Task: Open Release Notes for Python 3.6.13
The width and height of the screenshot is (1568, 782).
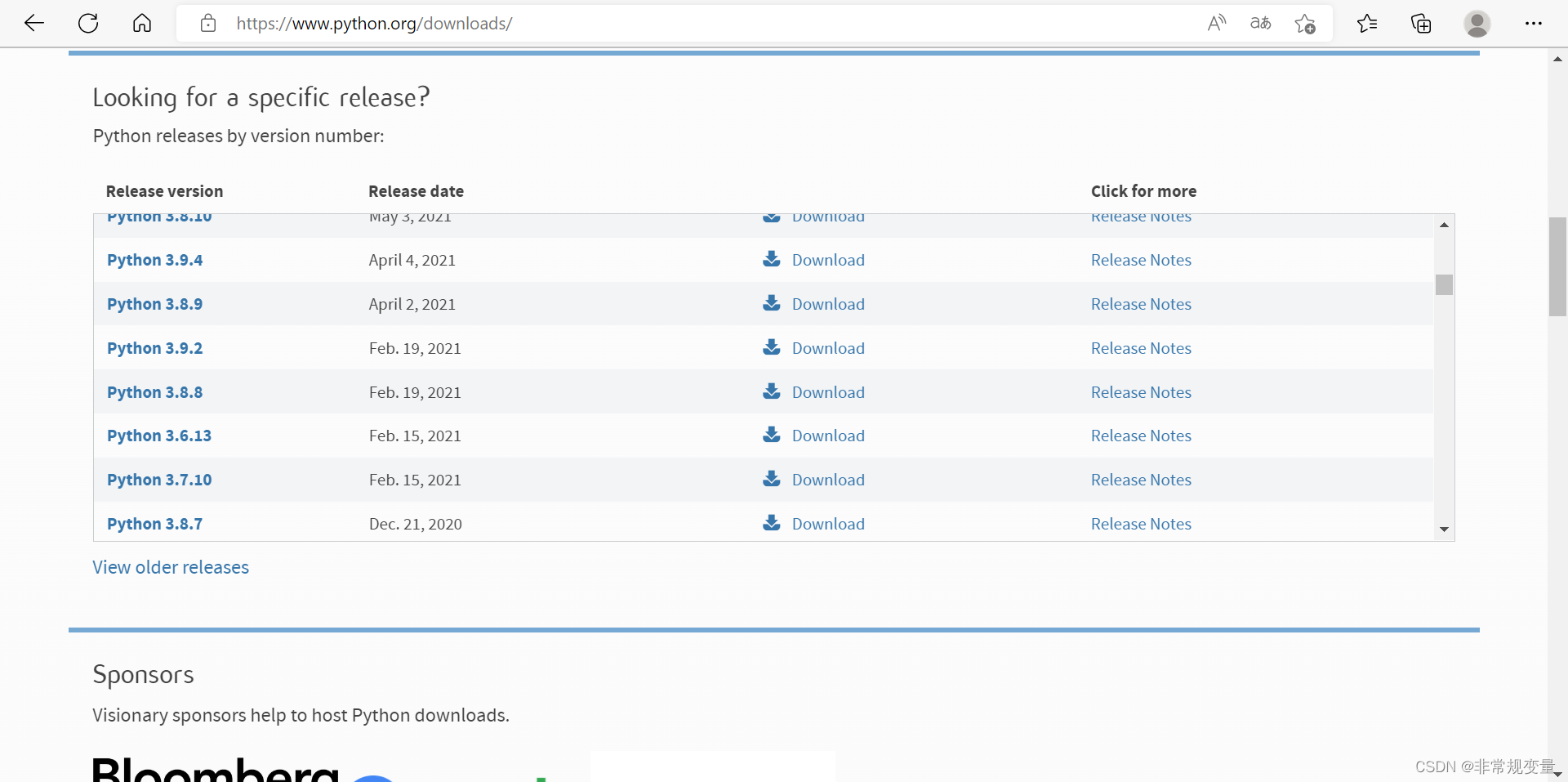Action: coord(1141,436)
